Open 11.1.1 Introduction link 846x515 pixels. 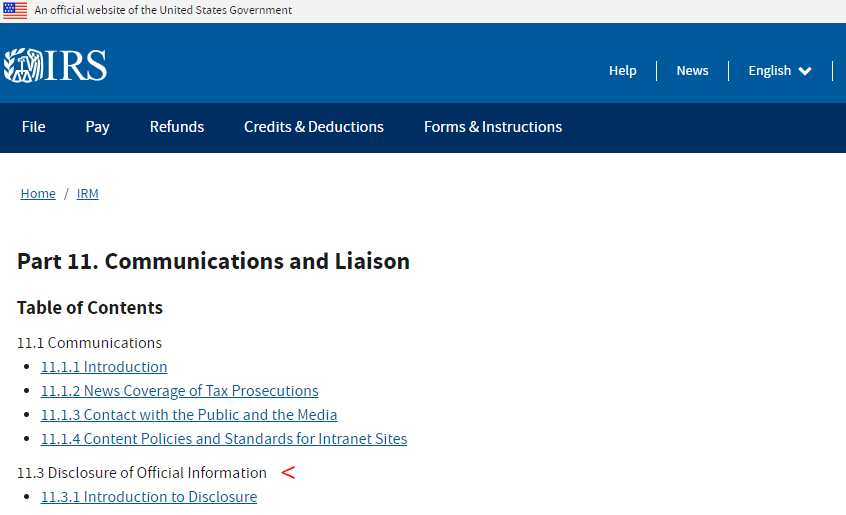click(x=104, y=367)
